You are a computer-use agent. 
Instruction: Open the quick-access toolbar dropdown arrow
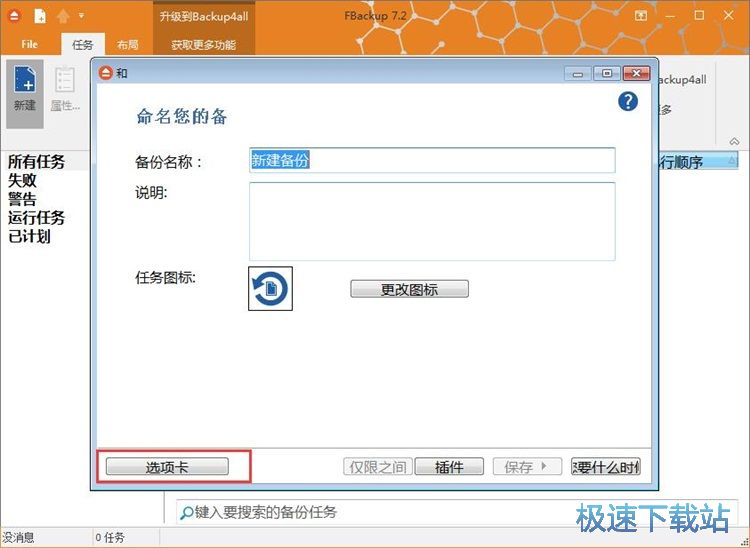click(x=82, y=16)
